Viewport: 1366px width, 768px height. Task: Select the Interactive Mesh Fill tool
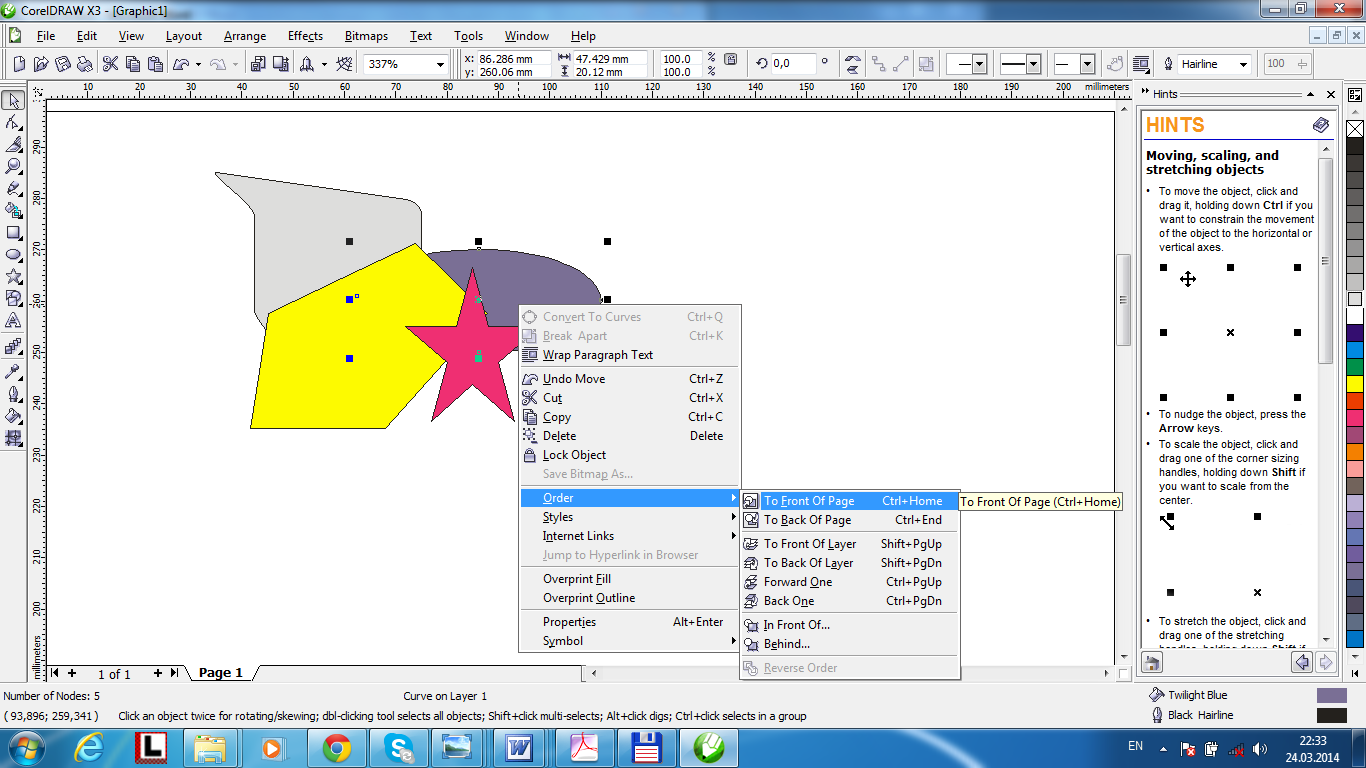[14, 437]
